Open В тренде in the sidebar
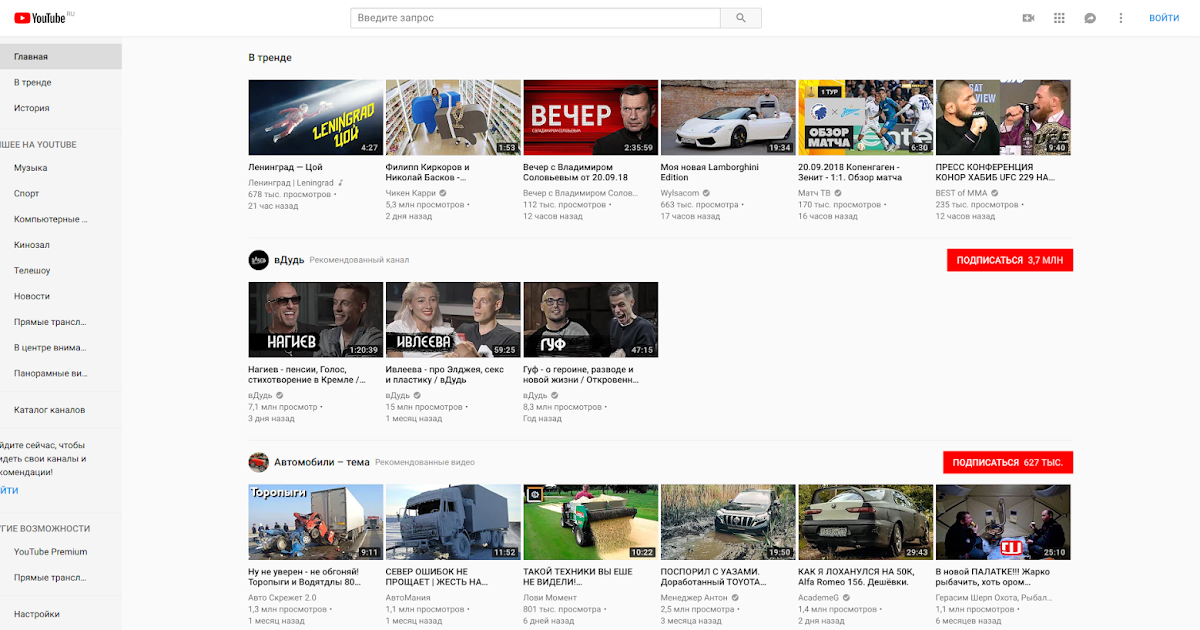This screenshot has height=630, width=1200. 60,83
